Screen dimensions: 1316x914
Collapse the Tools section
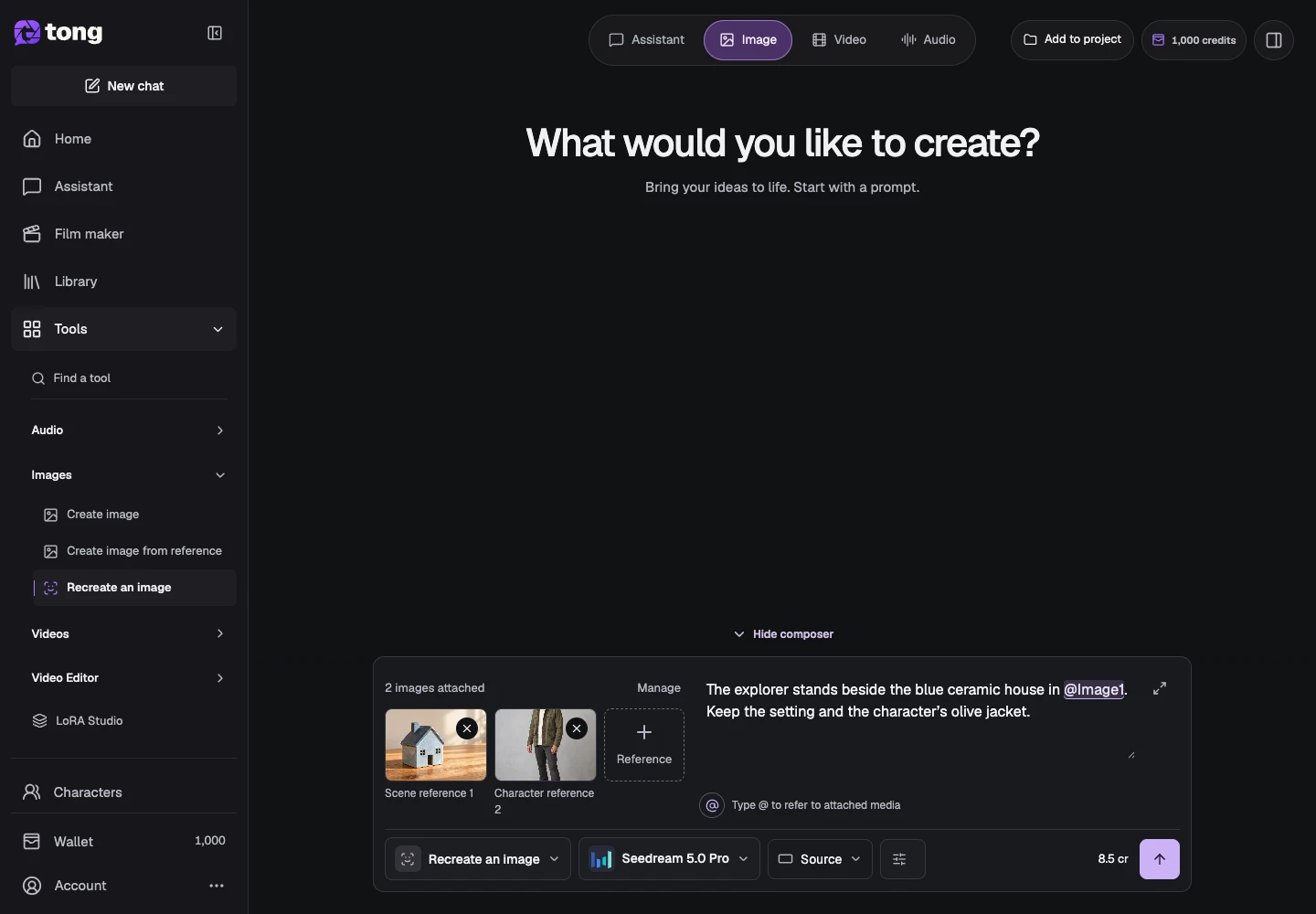123,329
